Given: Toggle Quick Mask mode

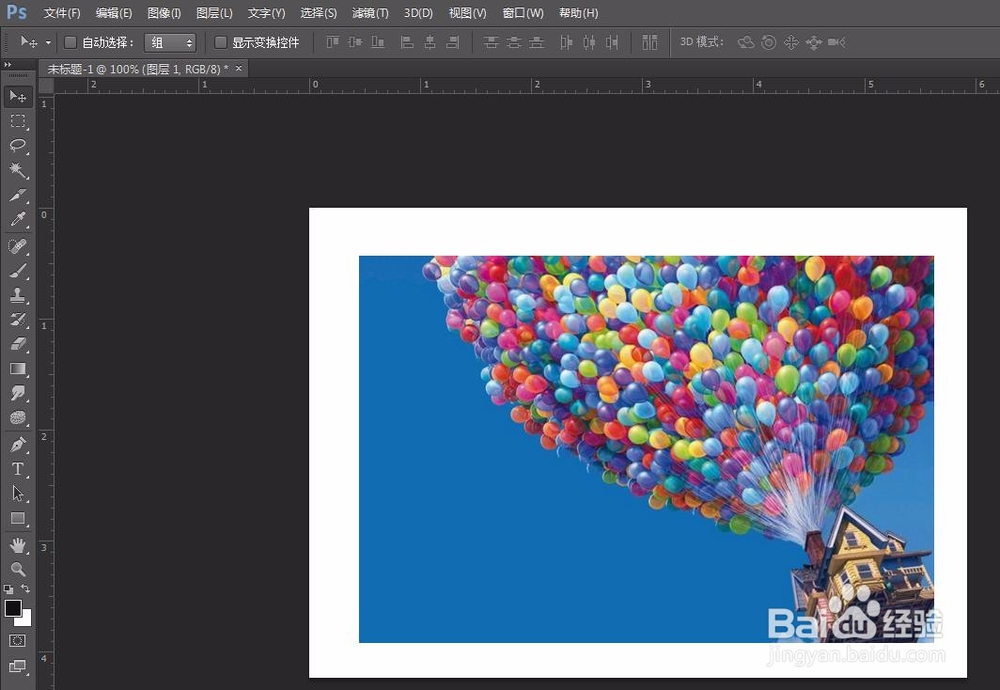Looking at the screenshot, I should [x=18, y=640].
